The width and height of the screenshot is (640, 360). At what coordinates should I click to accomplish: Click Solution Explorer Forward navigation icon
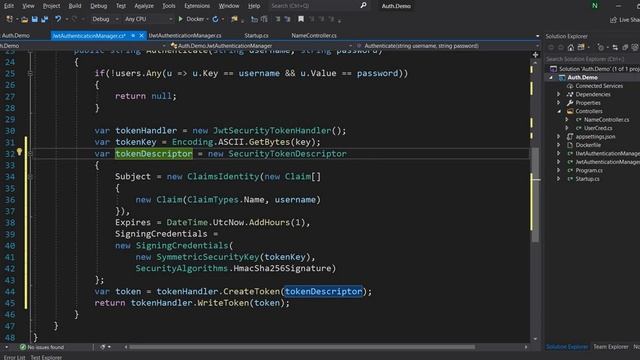(x=561, y=48)
